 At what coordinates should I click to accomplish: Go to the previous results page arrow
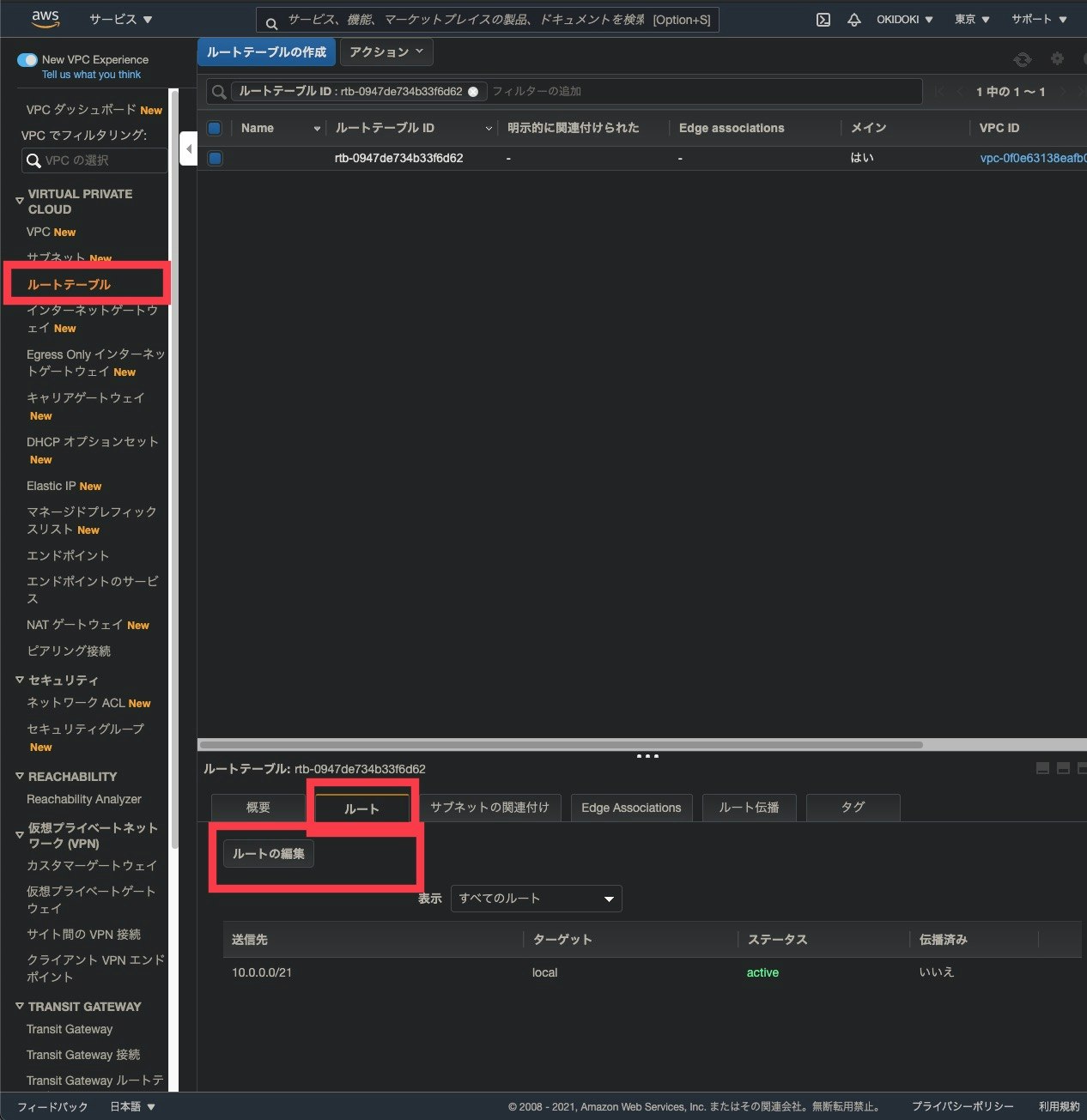(x=959, y=91)
